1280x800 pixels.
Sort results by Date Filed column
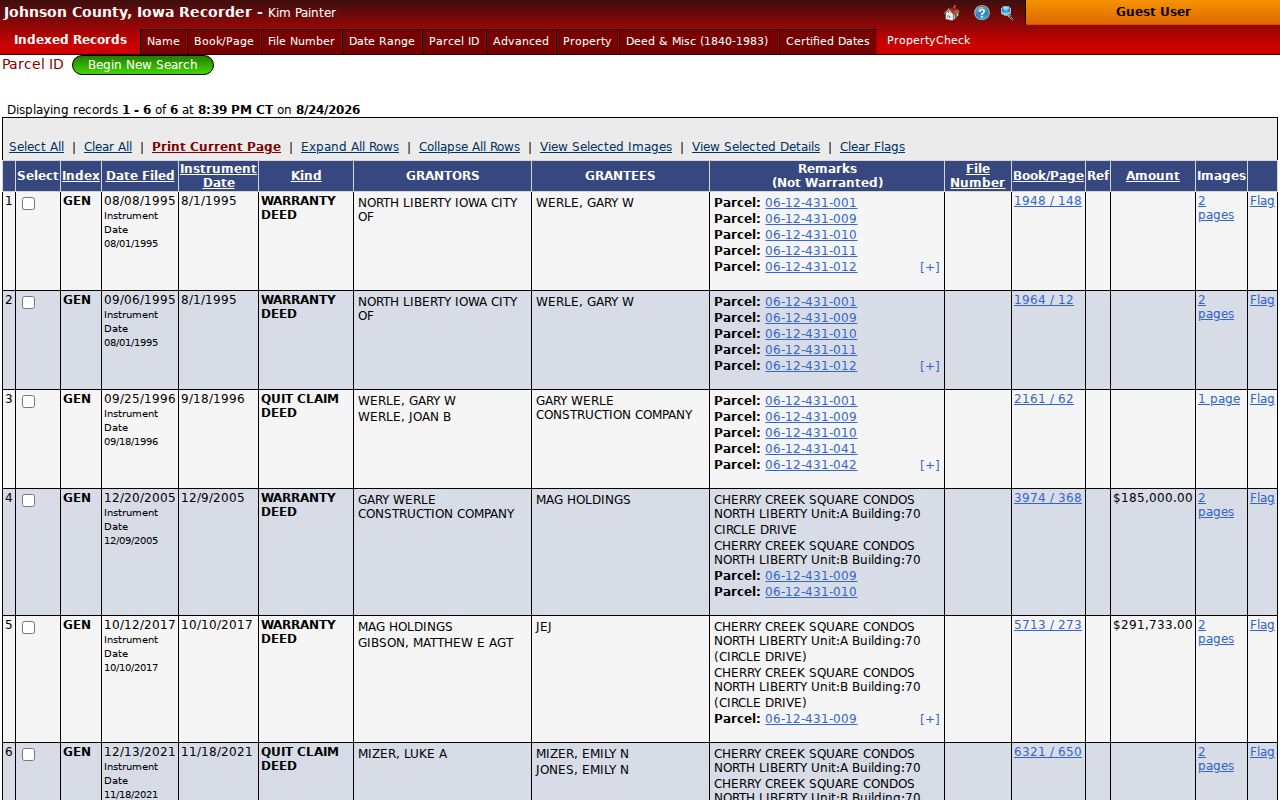click(140, 176)
